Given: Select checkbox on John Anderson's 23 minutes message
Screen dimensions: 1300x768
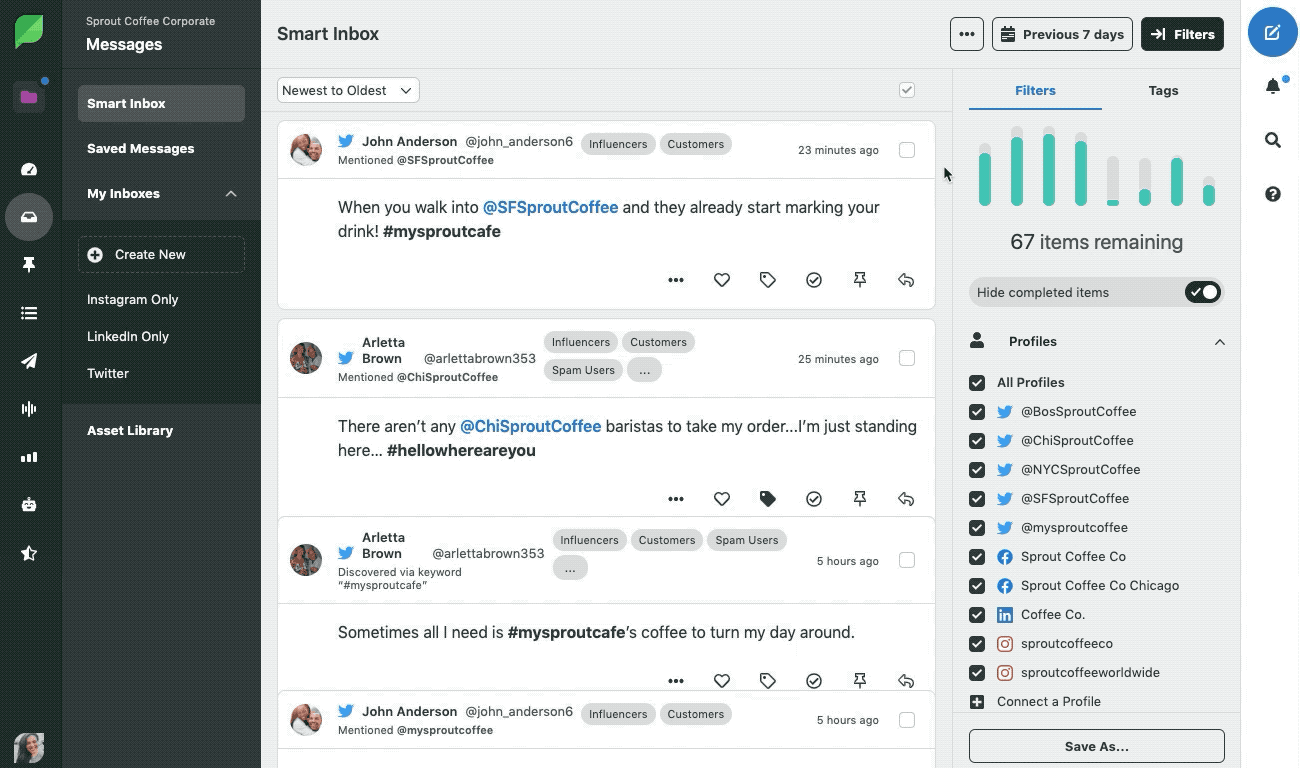Looking at the screenshot, I should [x=907, y=150].
